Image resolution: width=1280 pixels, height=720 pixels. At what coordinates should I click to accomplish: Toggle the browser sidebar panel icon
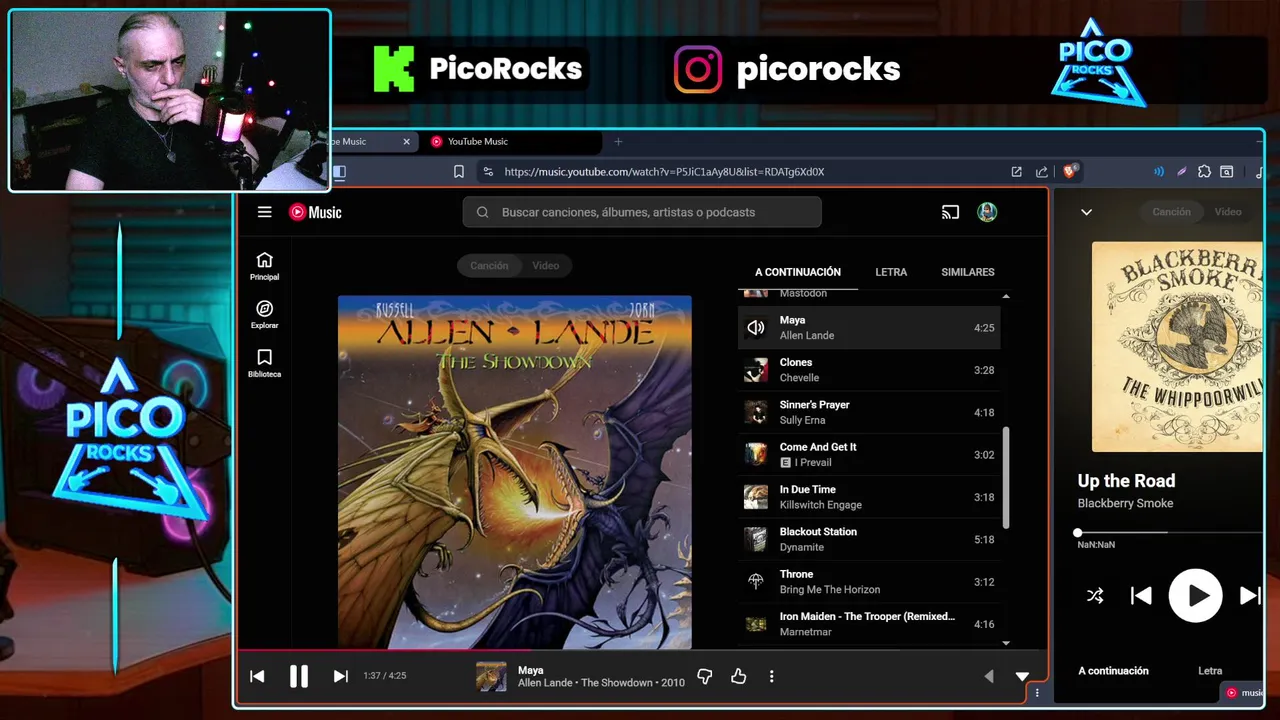[x=340, y=172]
